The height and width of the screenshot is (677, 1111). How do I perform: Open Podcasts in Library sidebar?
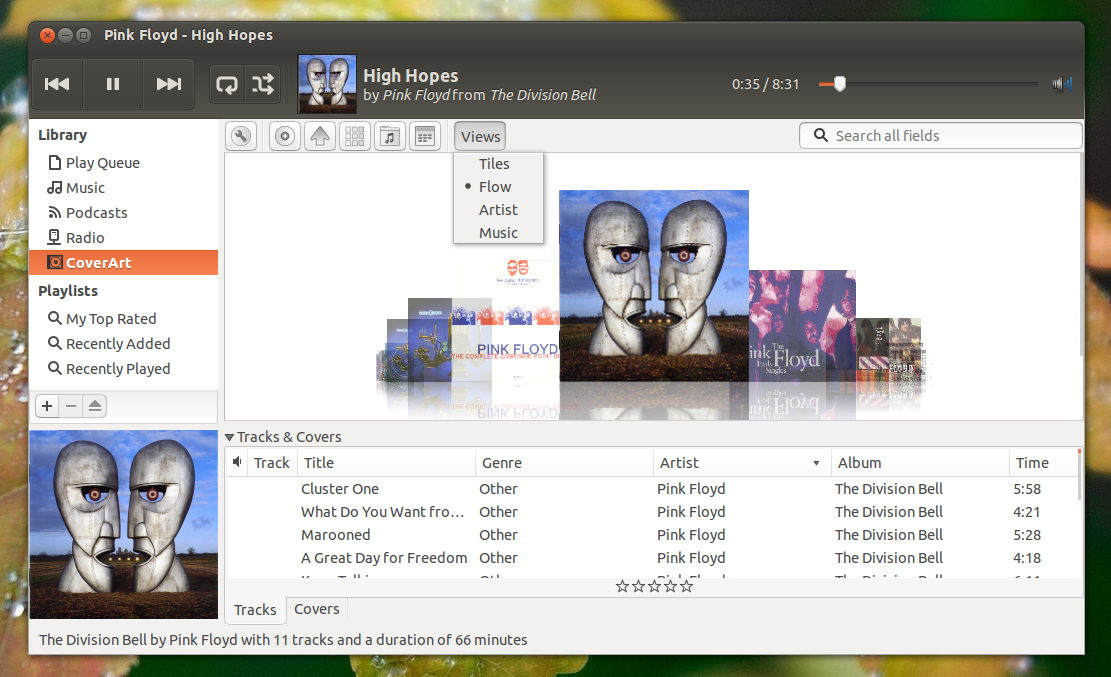point(123,213)
